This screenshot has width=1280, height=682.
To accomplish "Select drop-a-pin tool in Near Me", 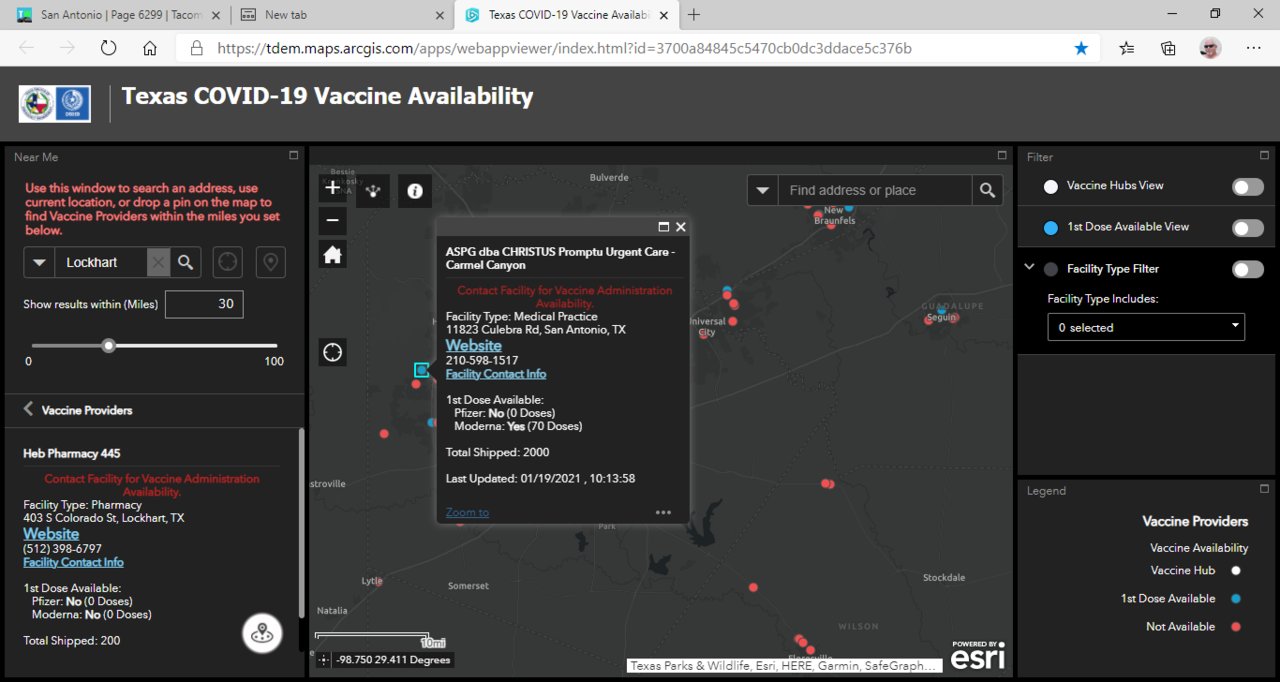I will (x=270, y=262).
